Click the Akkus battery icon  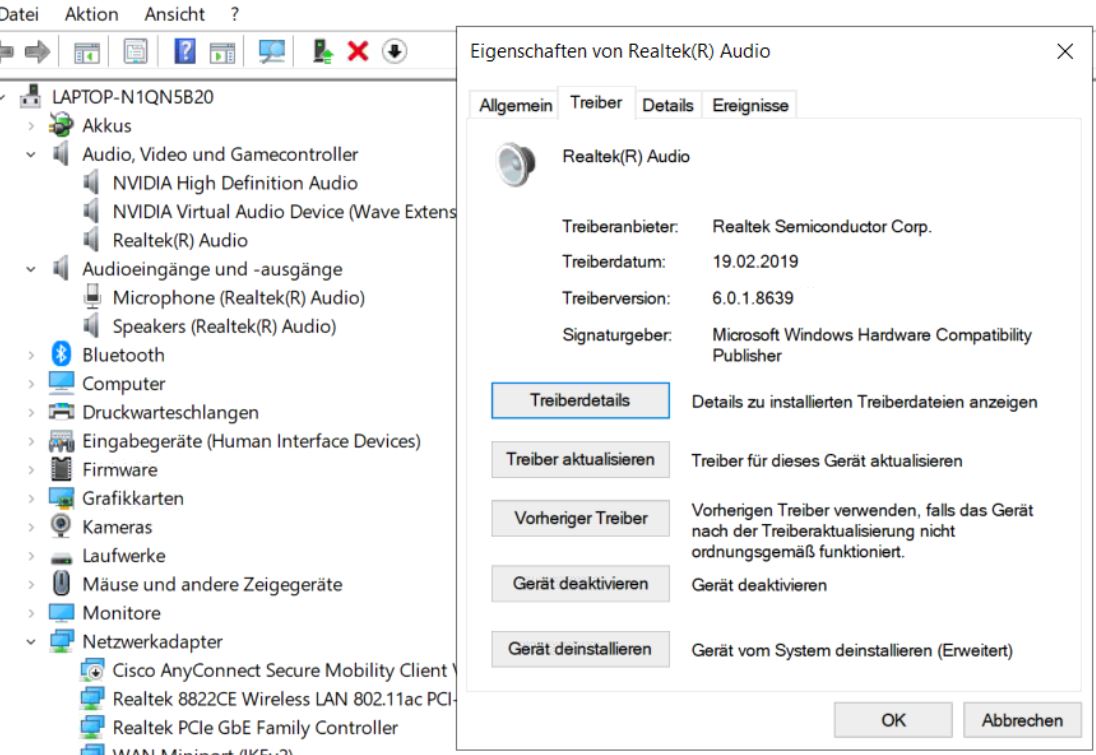point(61,125)
